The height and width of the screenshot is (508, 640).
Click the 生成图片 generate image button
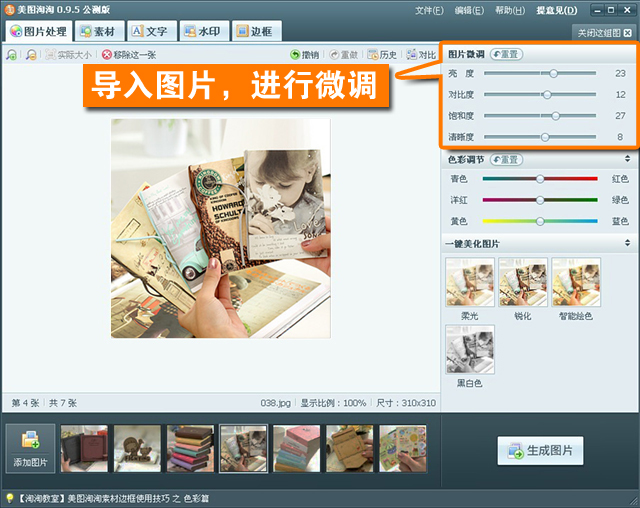click(540, 451)
